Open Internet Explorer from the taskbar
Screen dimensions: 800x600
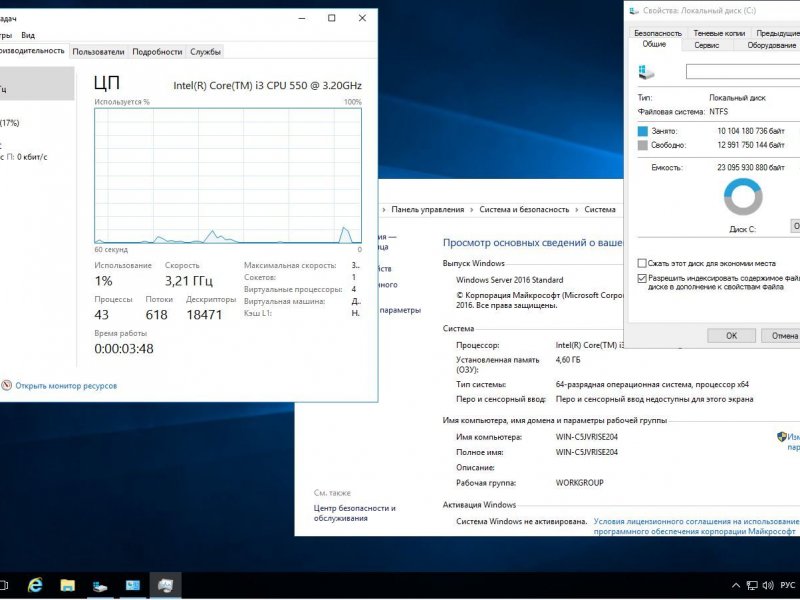[x=35, y=585]
